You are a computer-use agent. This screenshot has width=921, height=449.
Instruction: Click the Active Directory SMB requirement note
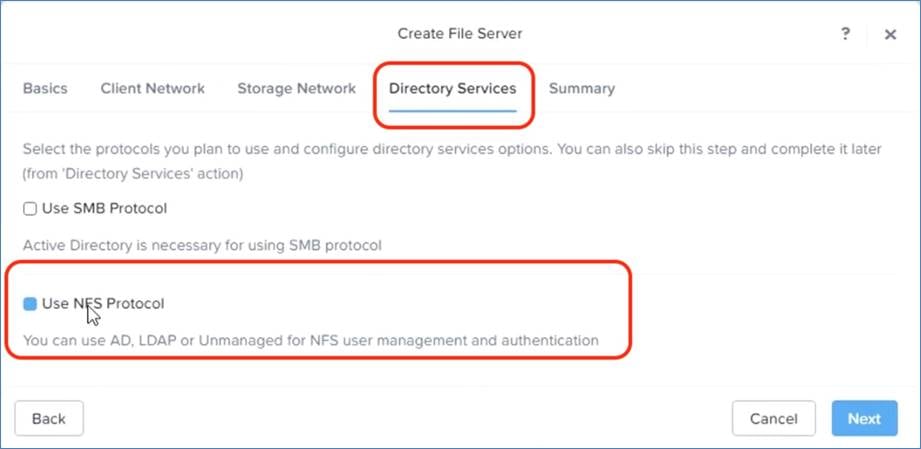coord(202,245)
